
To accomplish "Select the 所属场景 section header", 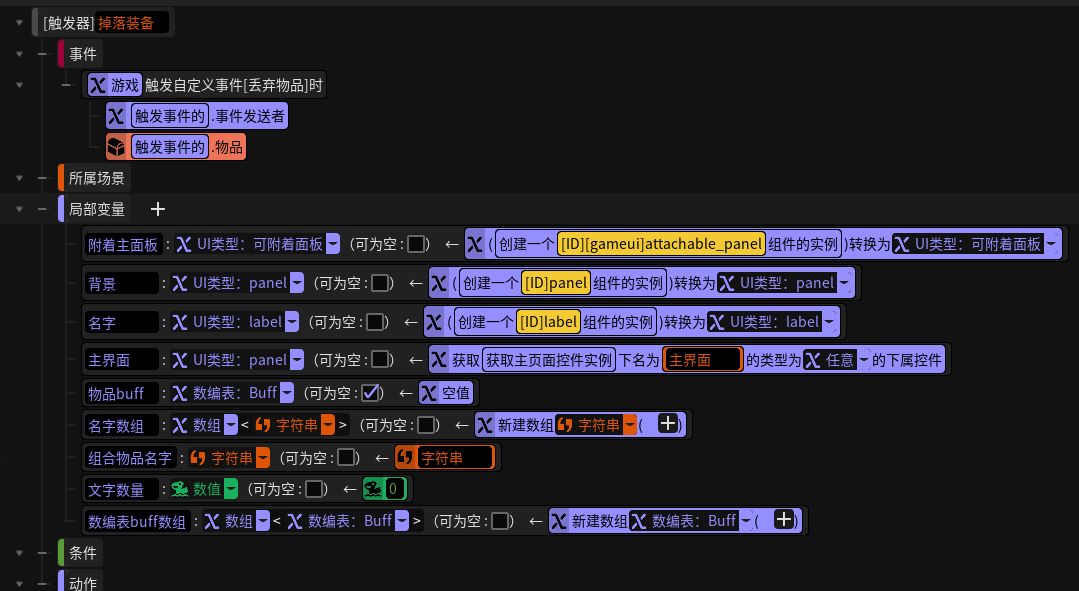I will pyautogui.click(x=96, y=178).
